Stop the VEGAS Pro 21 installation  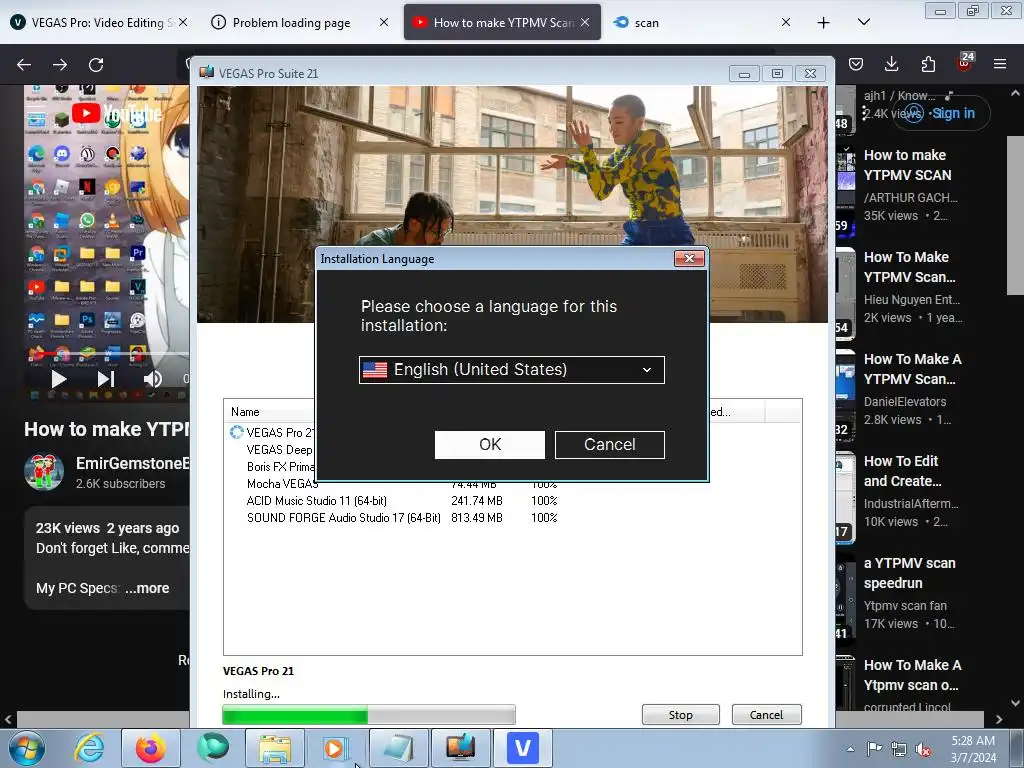click(680, 714)
